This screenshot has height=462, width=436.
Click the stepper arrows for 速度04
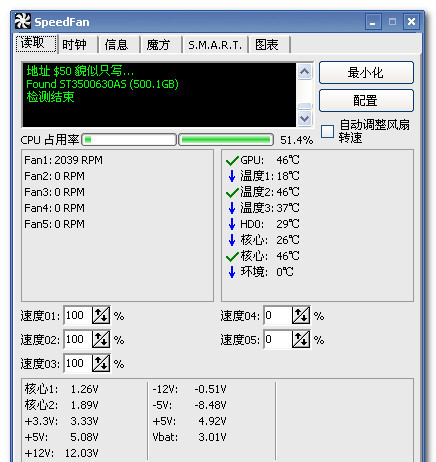click(301, 315)
